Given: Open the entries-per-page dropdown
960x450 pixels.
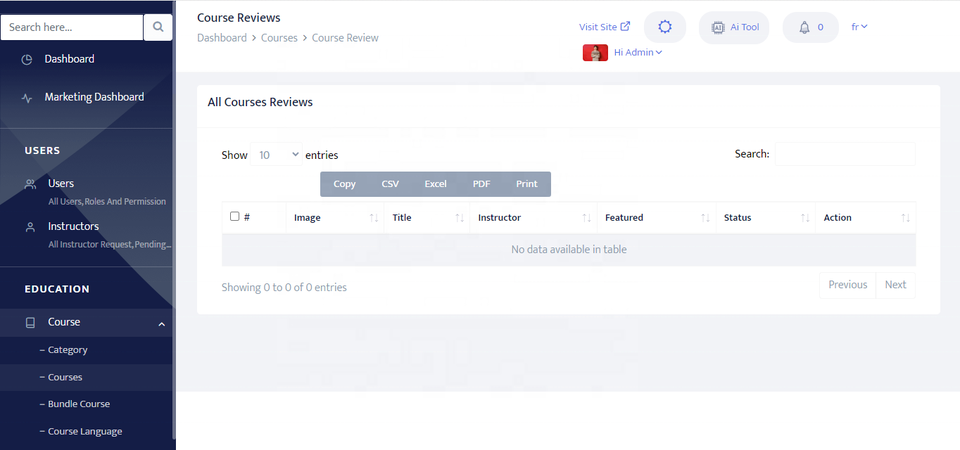Looking at the screenshot, I should pos(278,155).
